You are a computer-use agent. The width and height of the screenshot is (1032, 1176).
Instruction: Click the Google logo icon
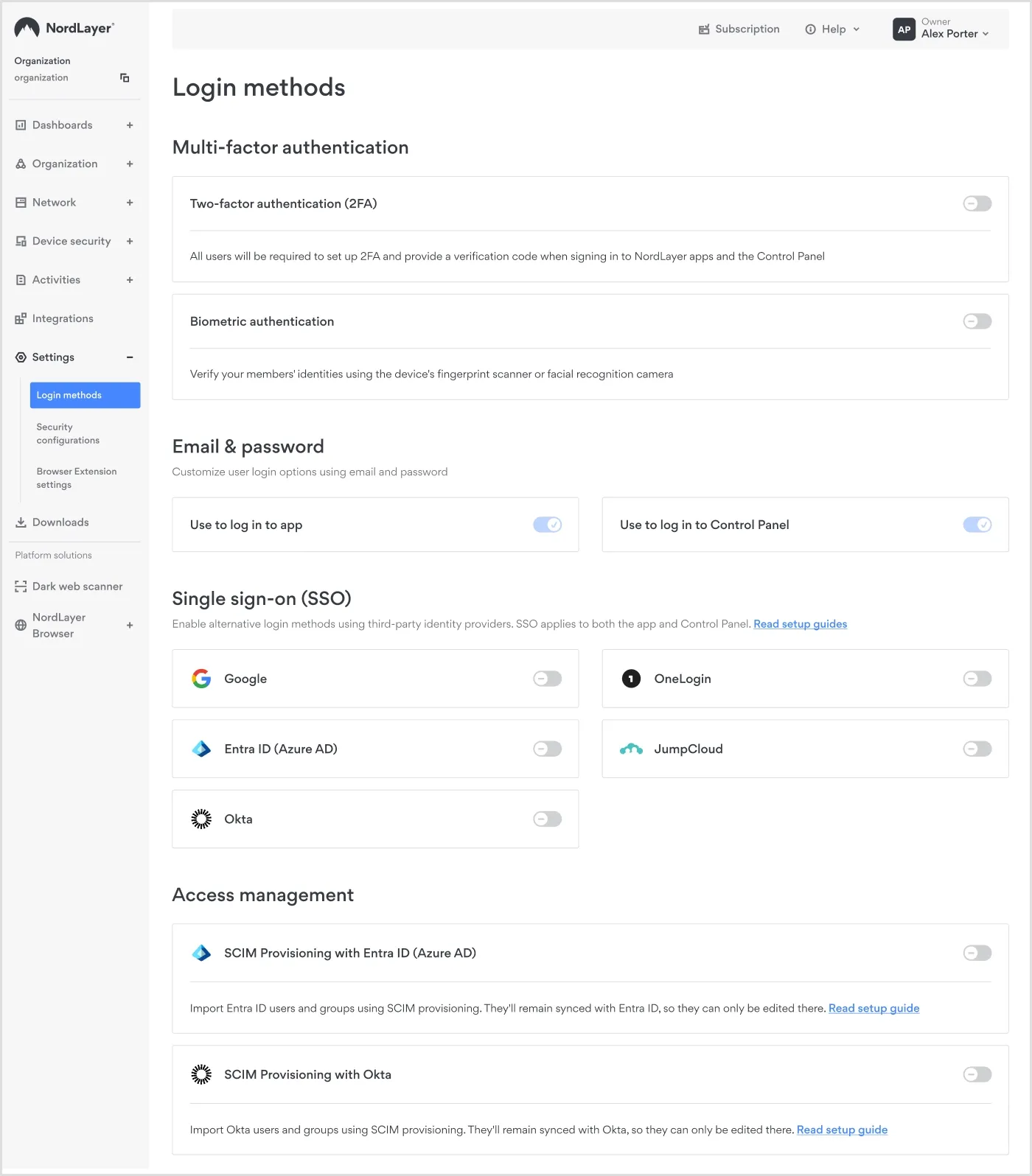tap(201, 679)
